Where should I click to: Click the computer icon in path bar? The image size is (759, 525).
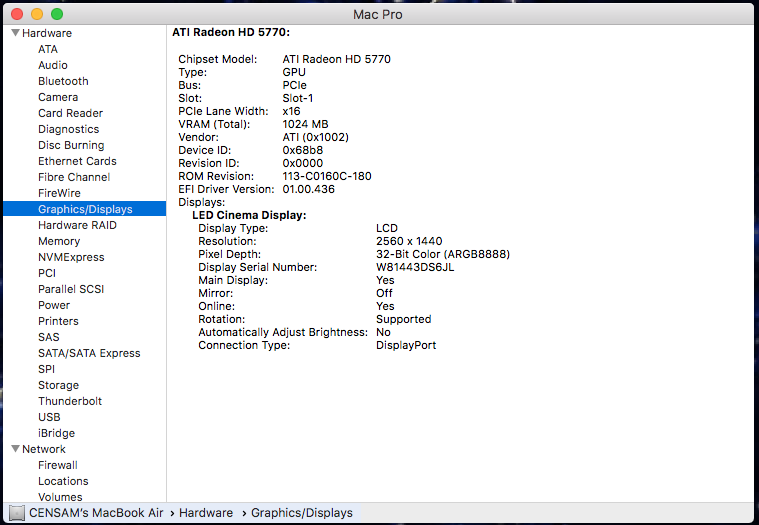[16, 513]
